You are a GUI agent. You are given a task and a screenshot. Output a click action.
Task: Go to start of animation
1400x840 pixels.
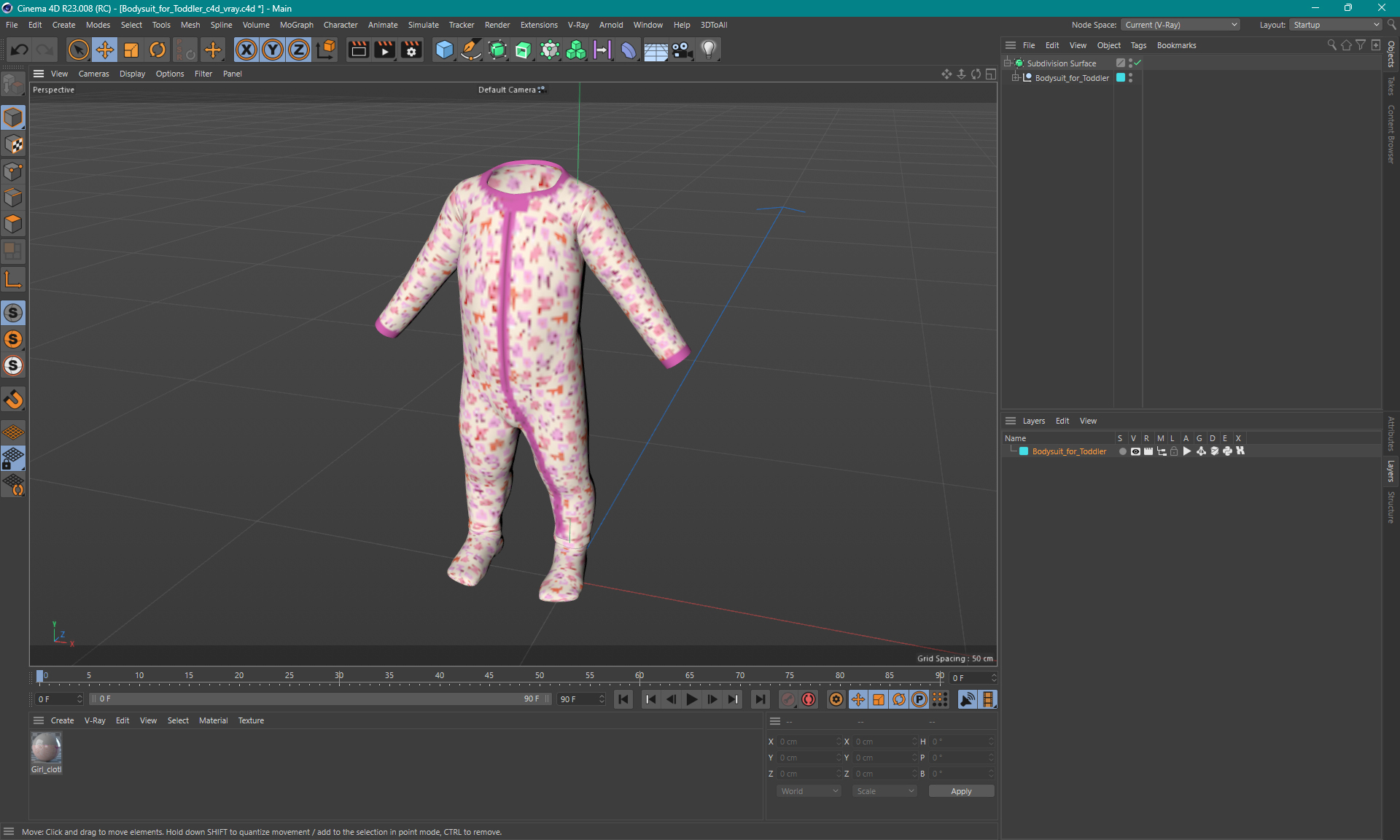coord(623,699)
